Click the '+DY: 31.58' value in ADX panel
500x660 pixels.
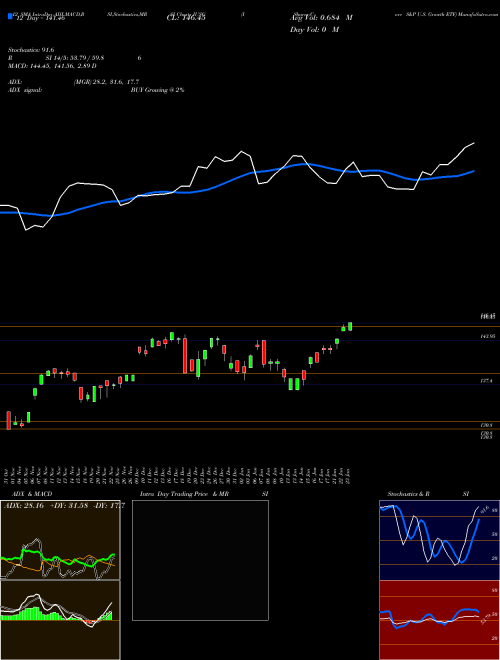pyautogui.click(x=68, y=506)
